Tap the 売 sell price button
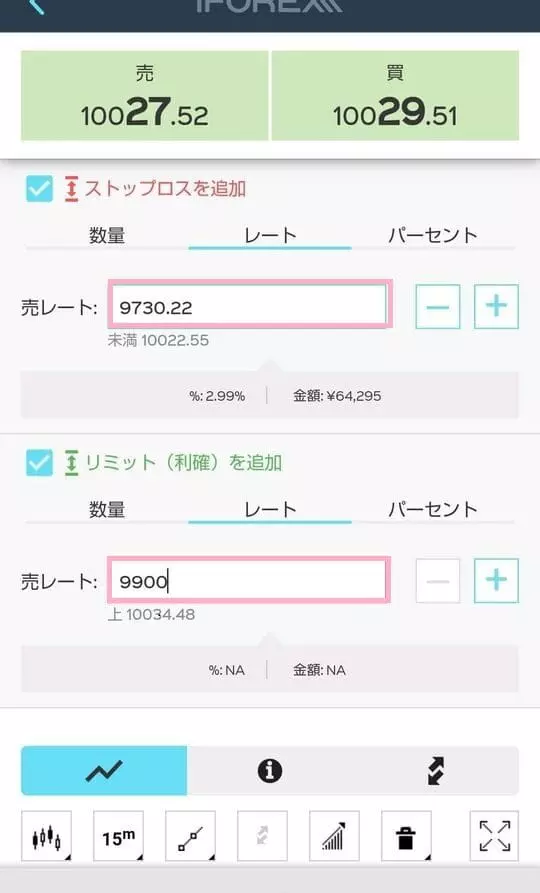This screenshot has height=893, width=540. tap(145, 95)
